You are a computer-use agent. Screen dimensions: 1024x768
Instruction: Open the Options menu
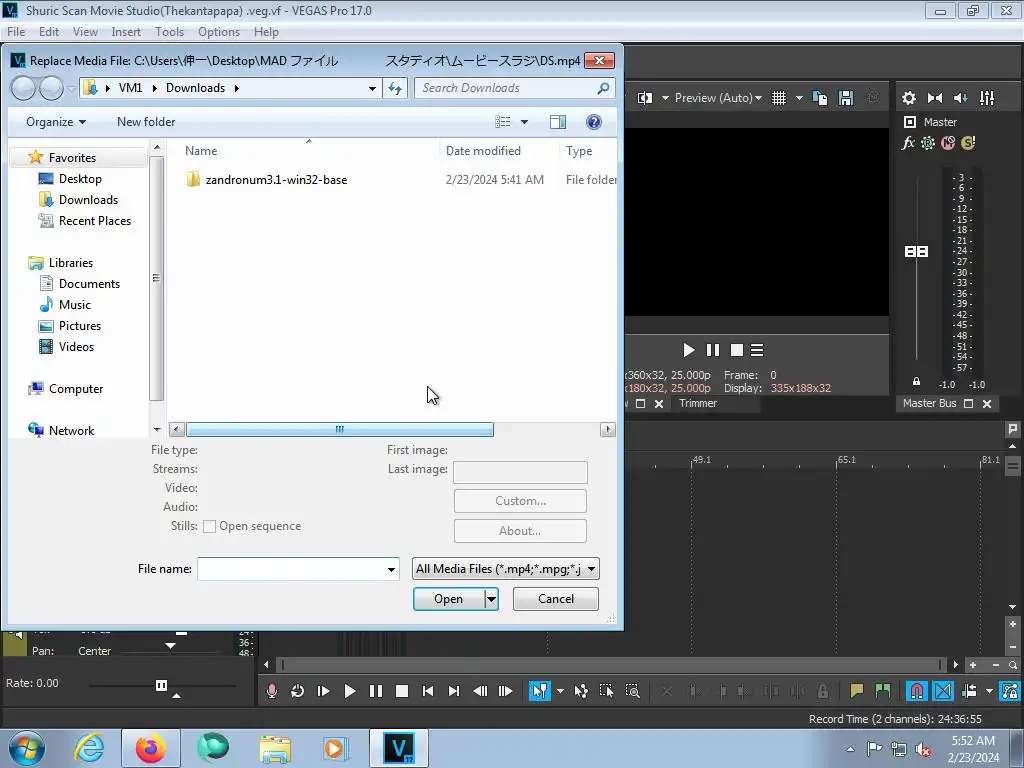[x=219, y=32]
